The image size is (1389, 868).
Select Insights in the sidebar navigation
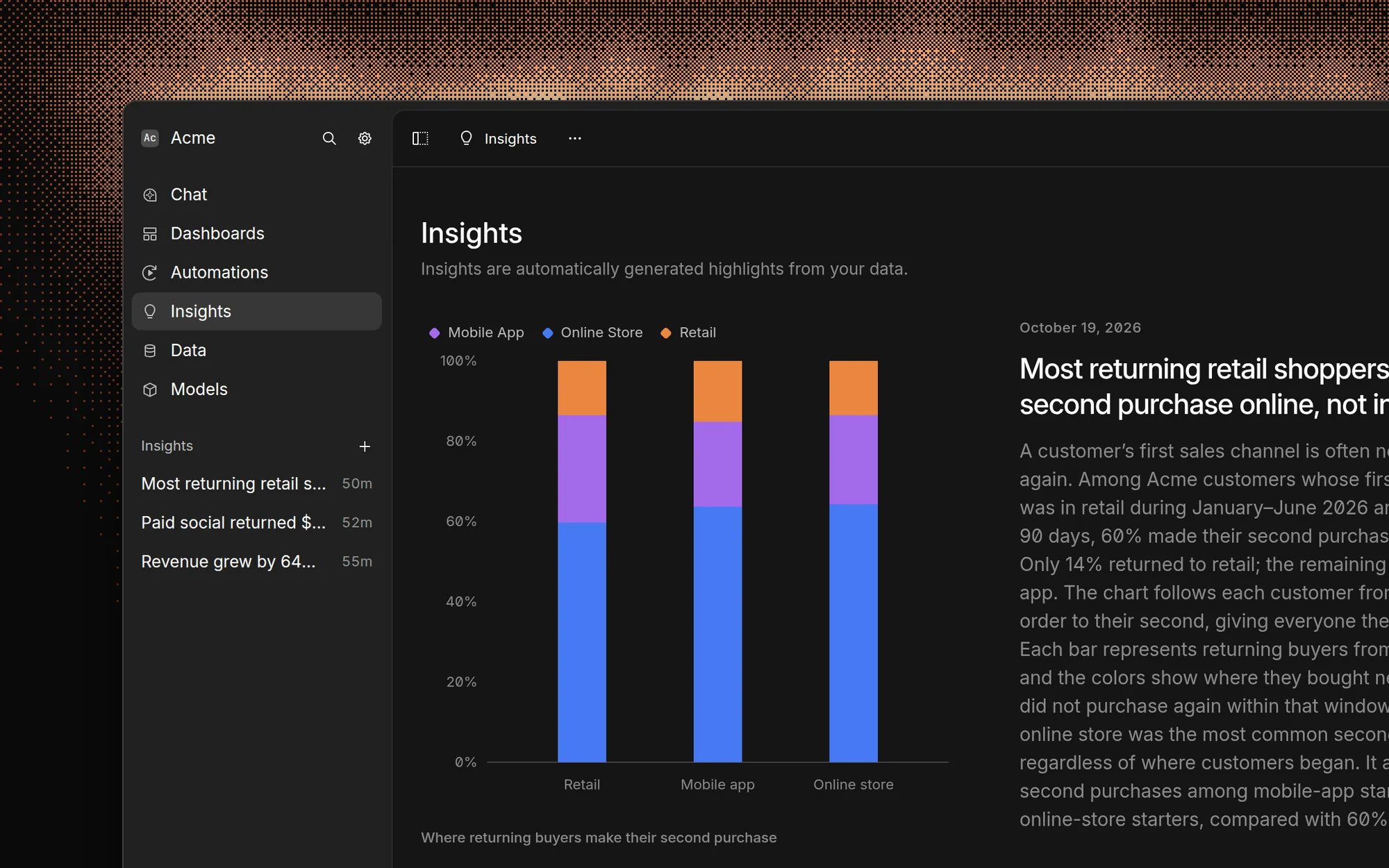(x=256, y=311)
